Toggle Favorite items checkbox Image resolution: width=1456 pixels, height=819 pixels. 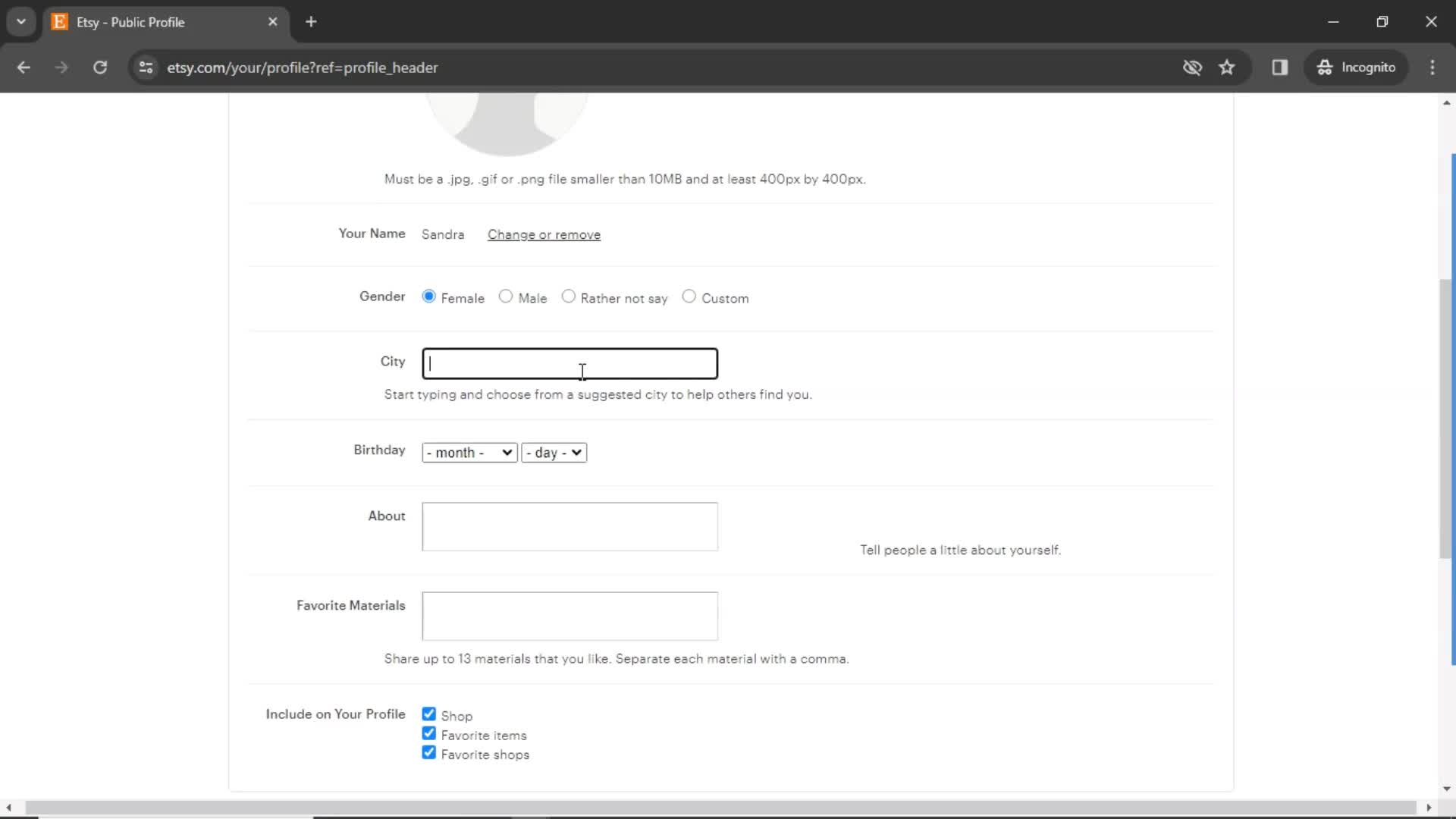pos(429,733)
